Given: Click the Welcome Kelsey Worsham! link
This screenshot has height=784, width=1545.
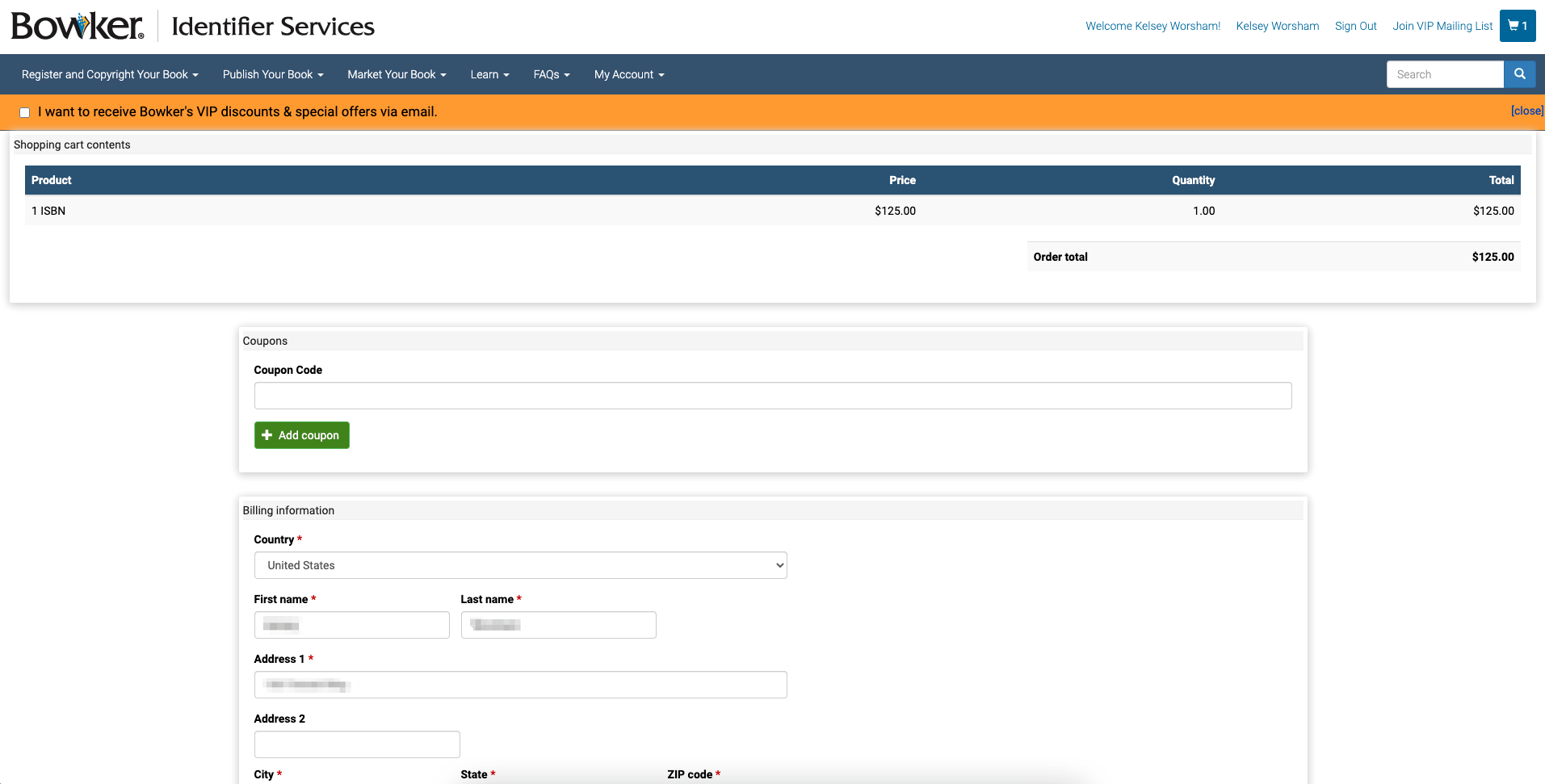Looking at the screenshot, I should click(x=1152, y=26).
